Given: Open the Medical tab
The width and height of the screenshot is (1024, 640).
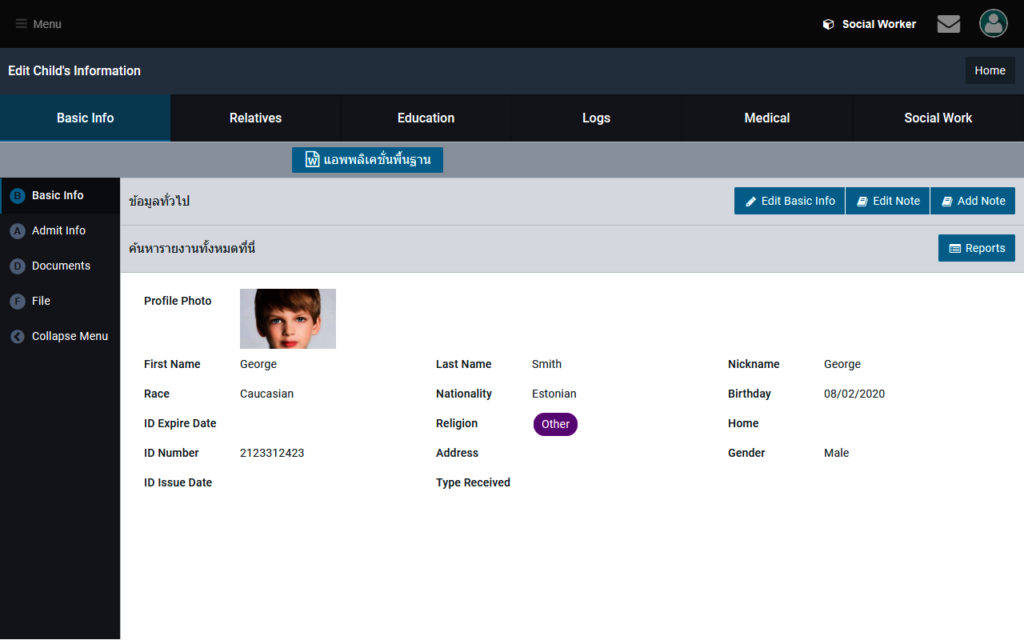Looking at the screenshot, I should (x=767, y=118).
